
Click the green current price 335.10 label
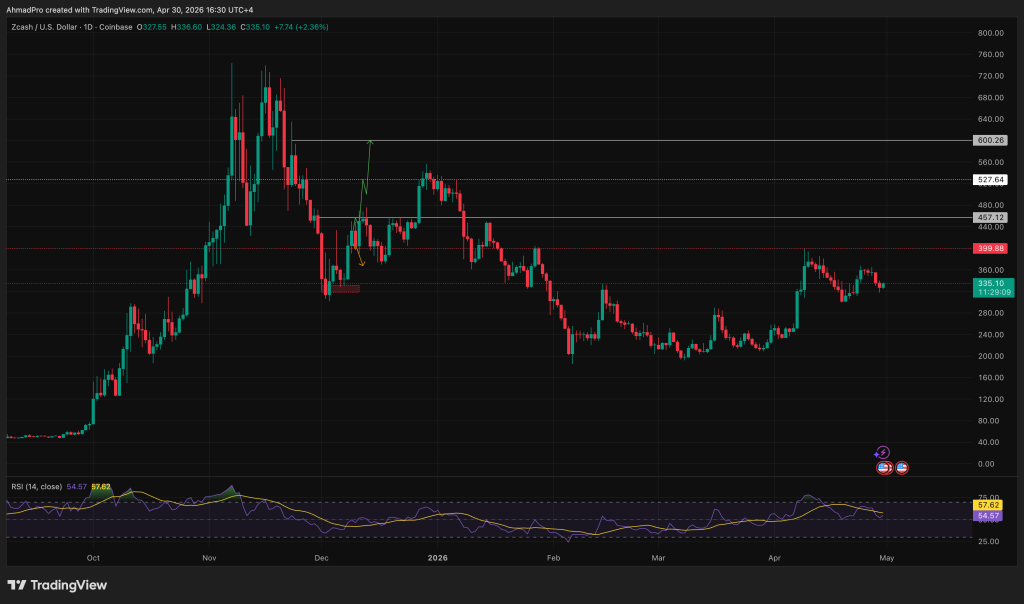tap(989, 284)
